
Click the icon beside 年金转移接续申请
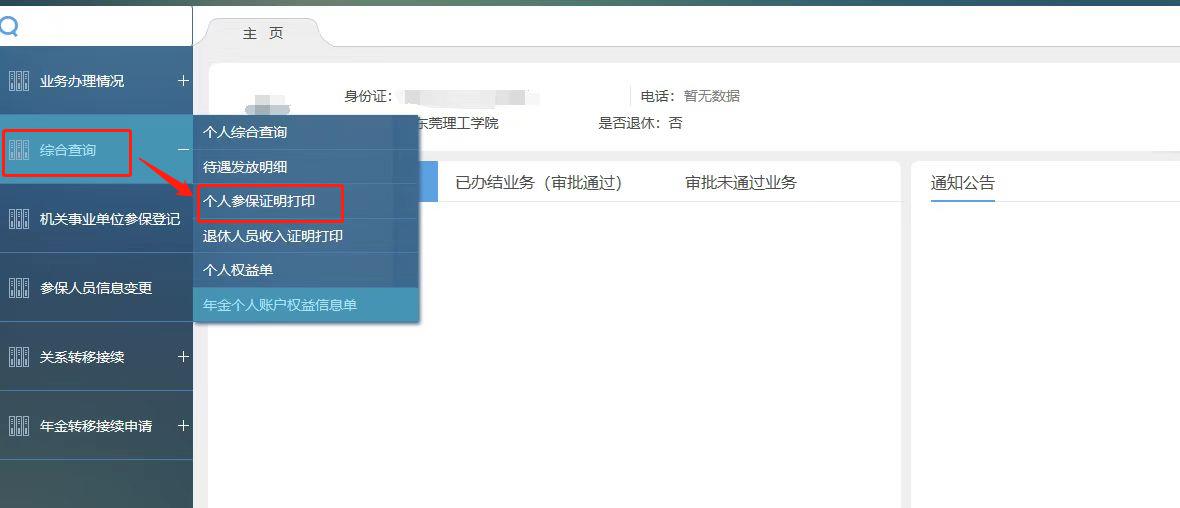click(18, 426)
